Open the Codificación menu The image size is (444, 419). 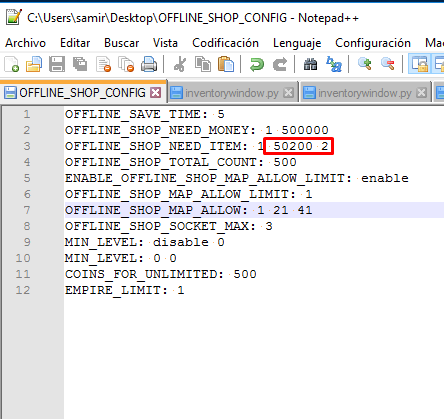[225, 43]
